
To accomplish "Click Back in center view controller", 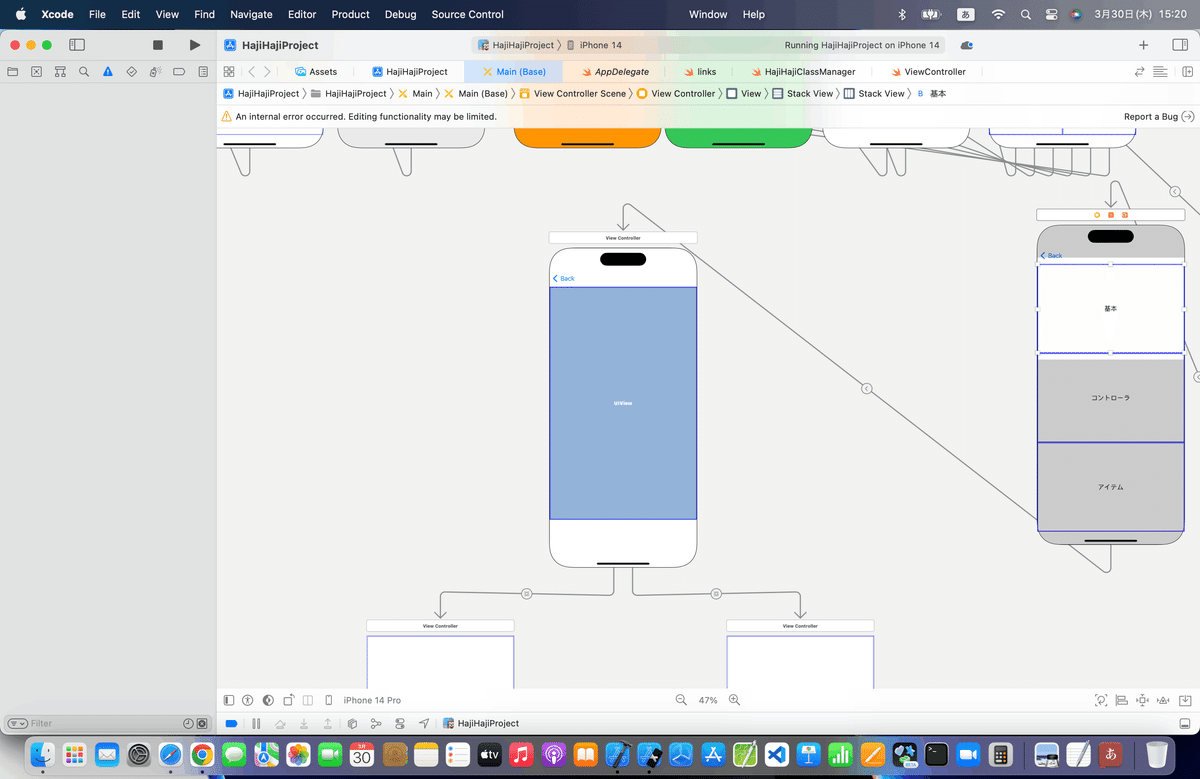I will pyautogui.click(x=564, y=278).
